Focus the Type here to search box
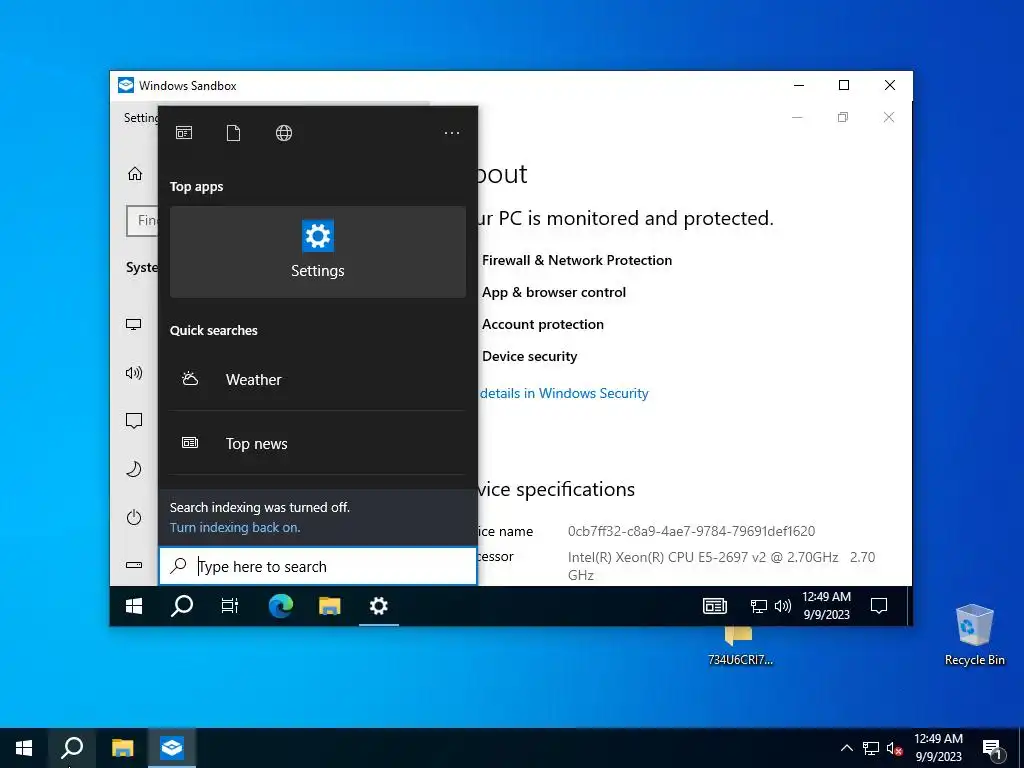This screenshot has height=768, width=1024. [318, 566]
